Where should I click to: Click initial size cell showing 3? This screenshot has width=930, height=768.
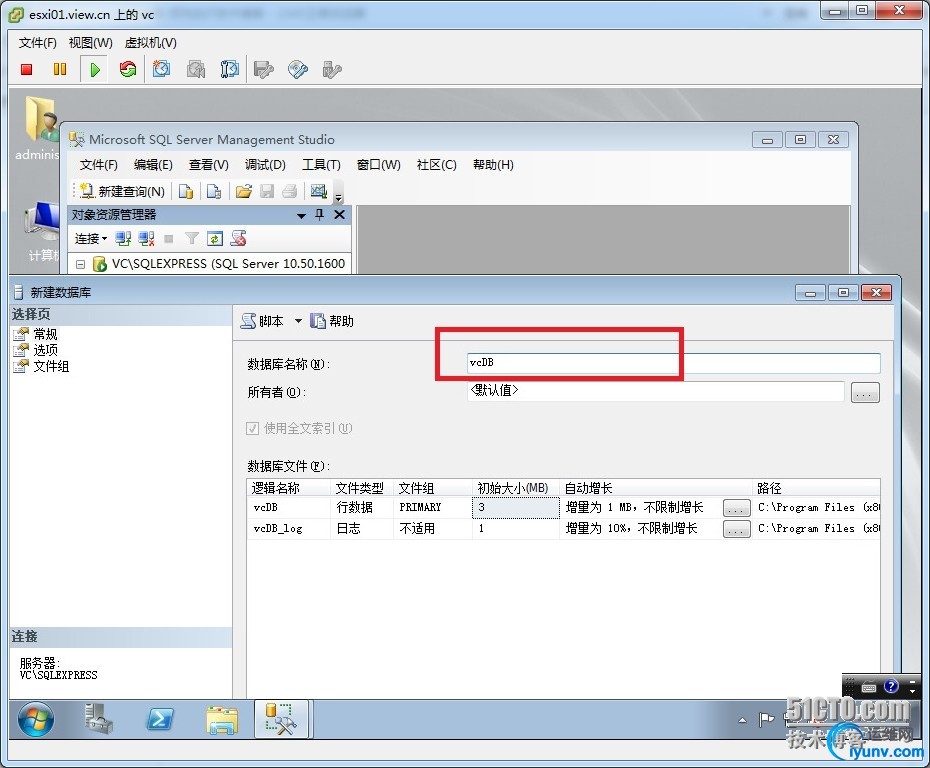515,508
